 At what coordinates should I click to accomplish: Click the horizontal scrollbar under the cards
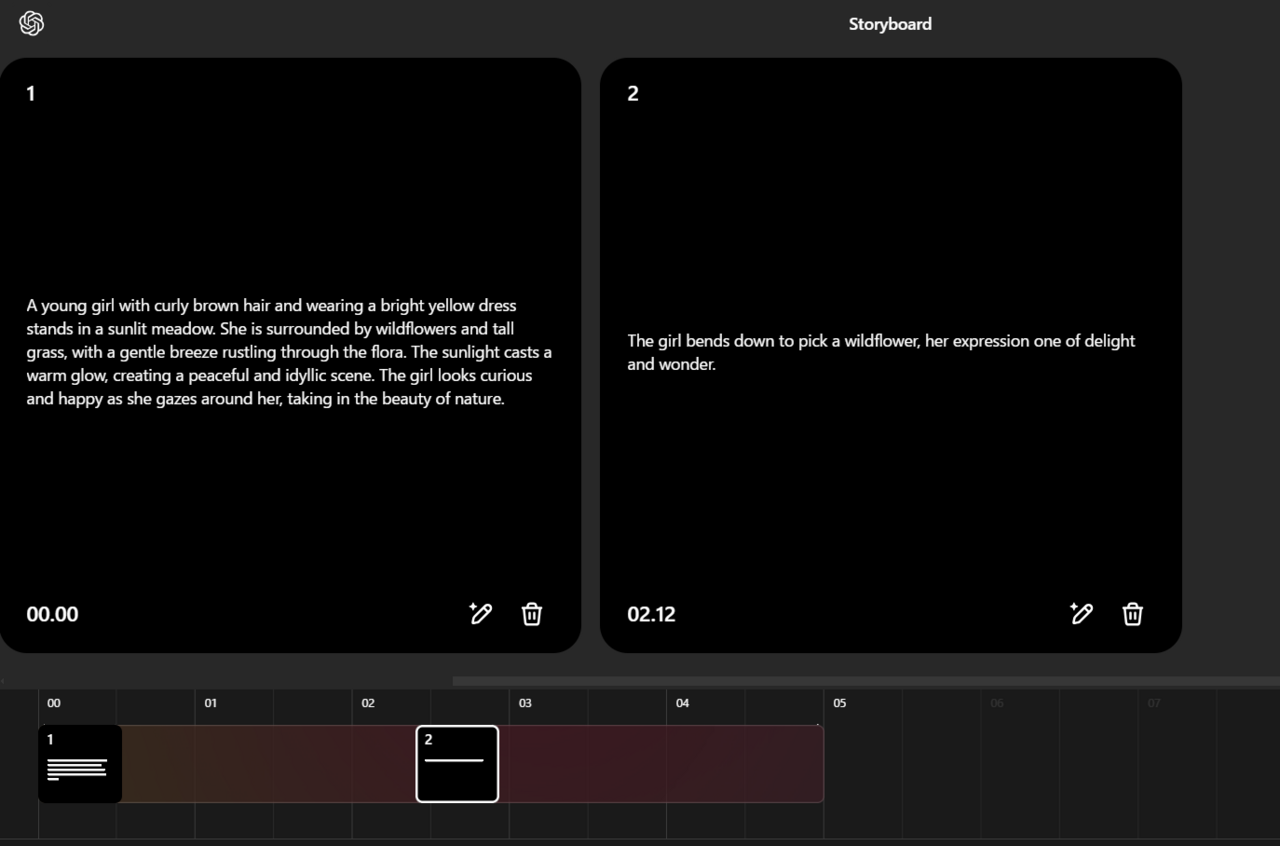click(x=866, y=681)
